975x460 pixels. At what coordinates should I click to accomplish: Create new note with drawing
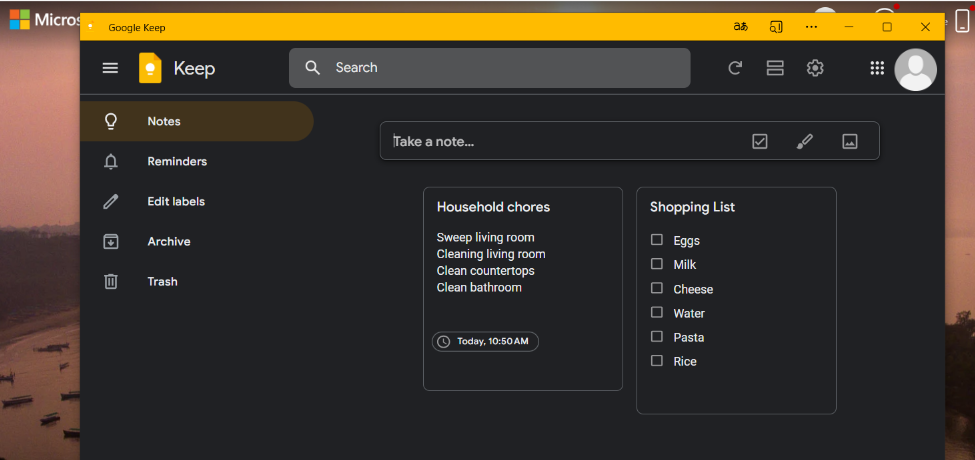805,141
